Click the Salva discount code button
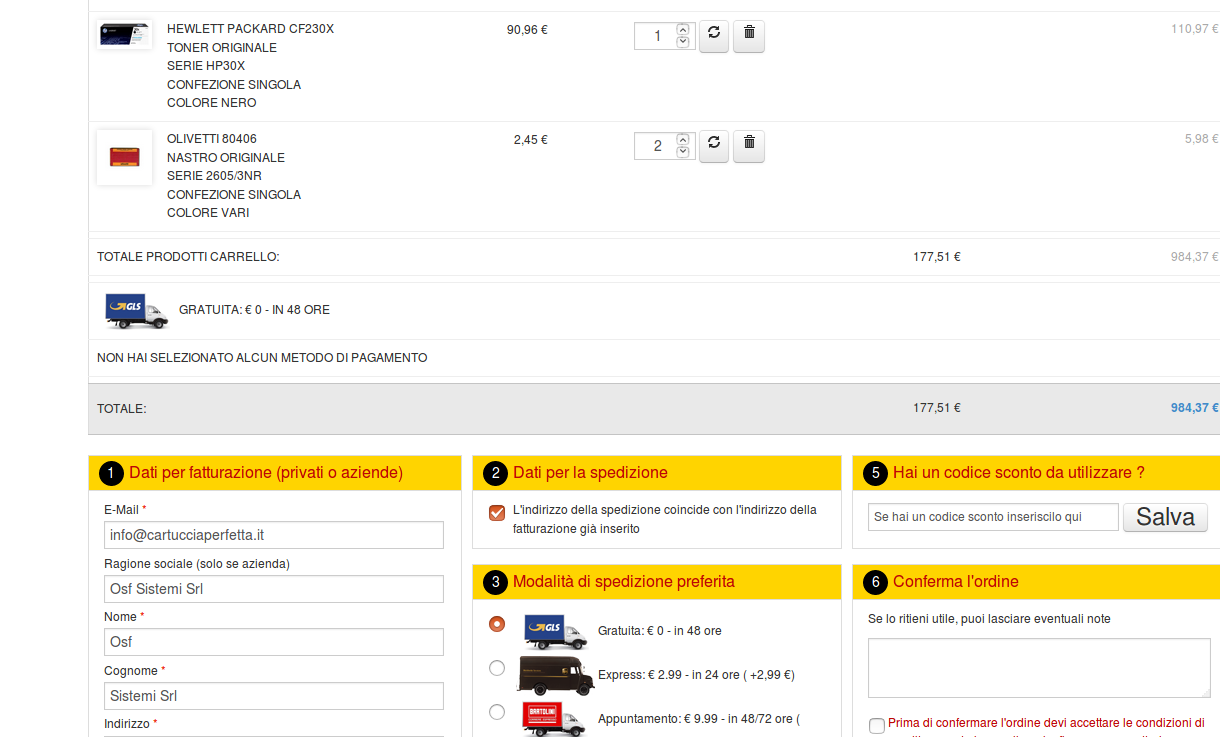1220x737 pixels. (1165, 517)
